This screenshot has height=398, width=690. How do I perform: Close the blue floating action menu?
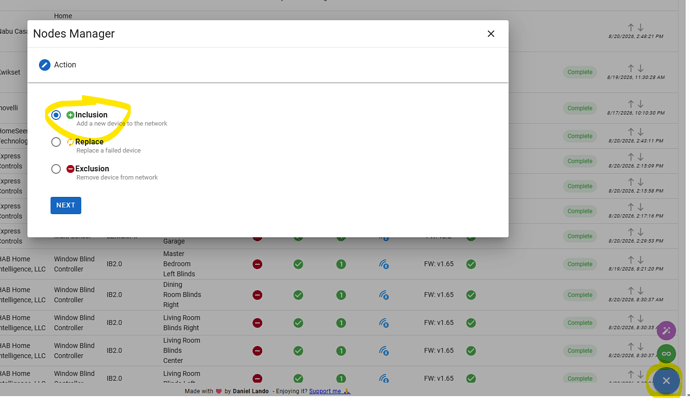click(666, 381)
